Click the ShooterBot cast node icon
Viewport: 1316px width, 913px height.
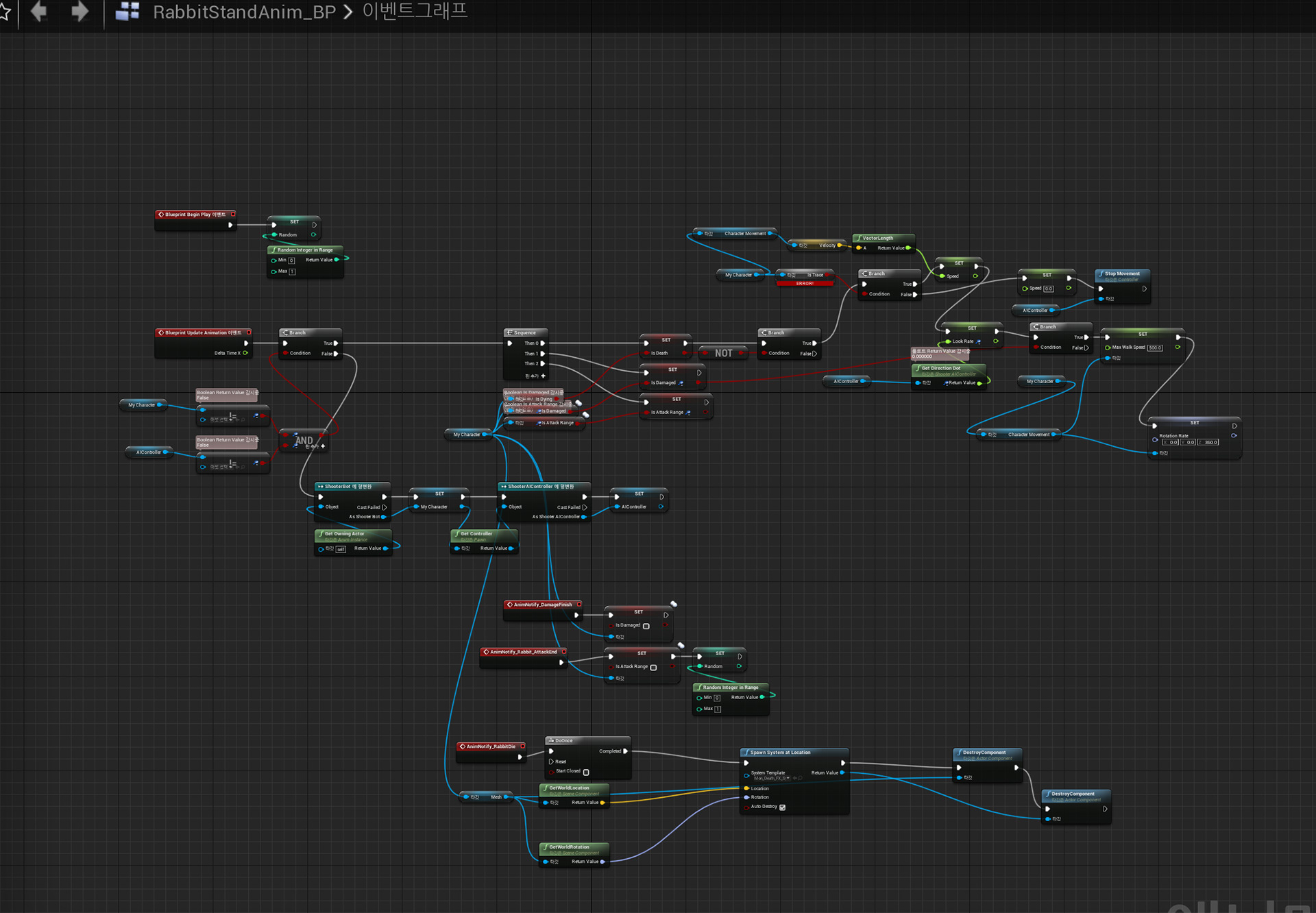[x=320, y=486]
